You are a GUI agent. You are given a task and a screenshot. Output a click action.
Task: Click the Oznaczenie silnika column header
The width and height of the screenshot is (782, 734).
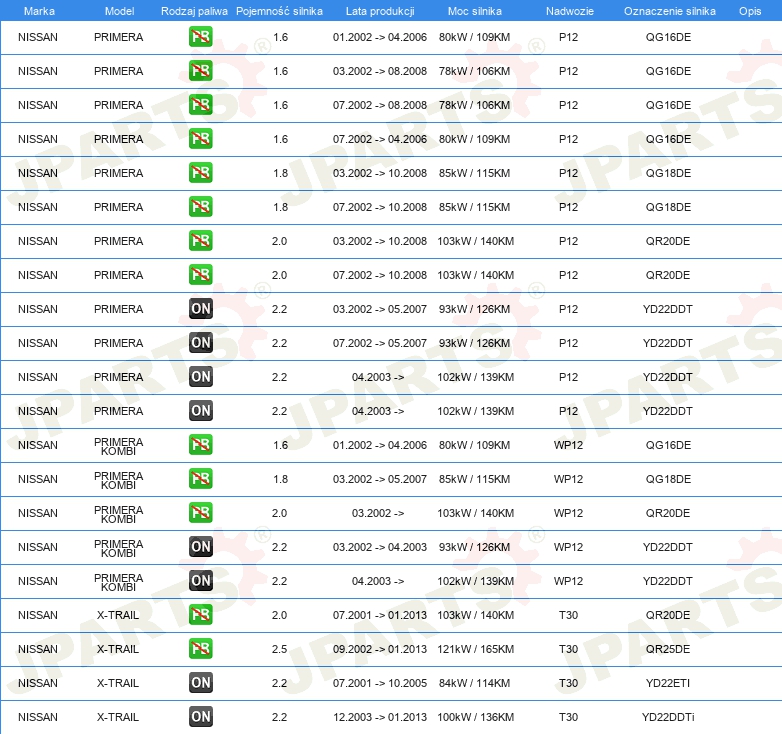[x=670, y=11]
